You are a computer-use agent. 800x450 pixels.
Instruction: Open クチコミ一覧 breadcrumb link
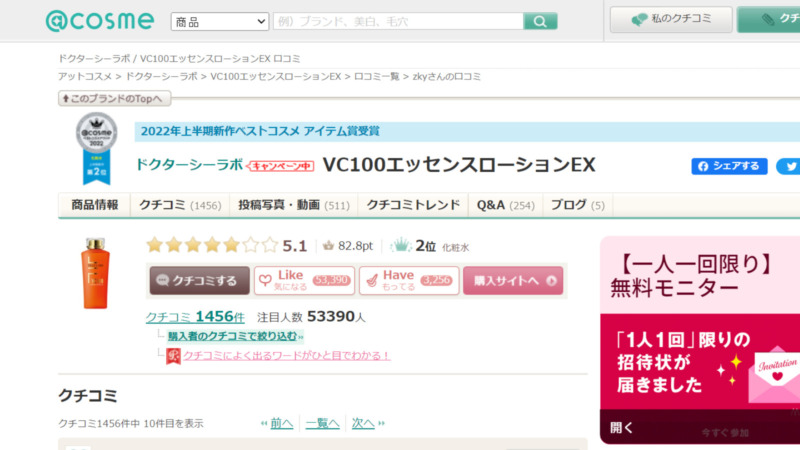tap(377, 77)
